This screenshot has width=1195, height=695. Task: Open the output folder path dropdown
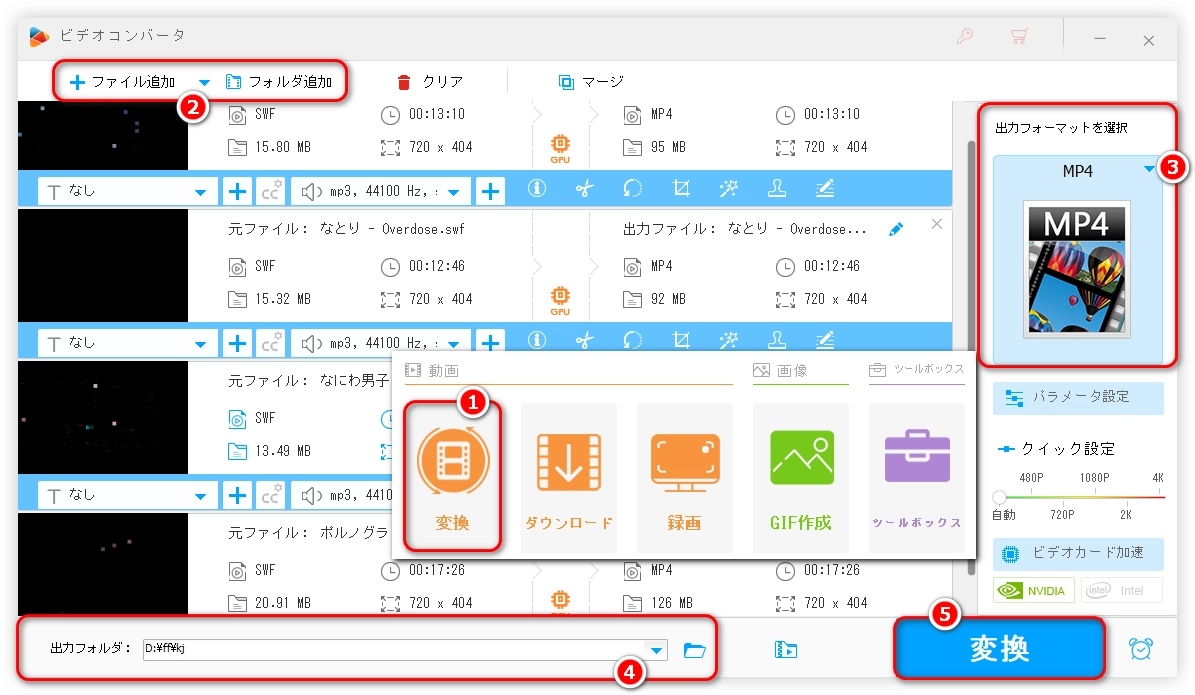point(656,651)
